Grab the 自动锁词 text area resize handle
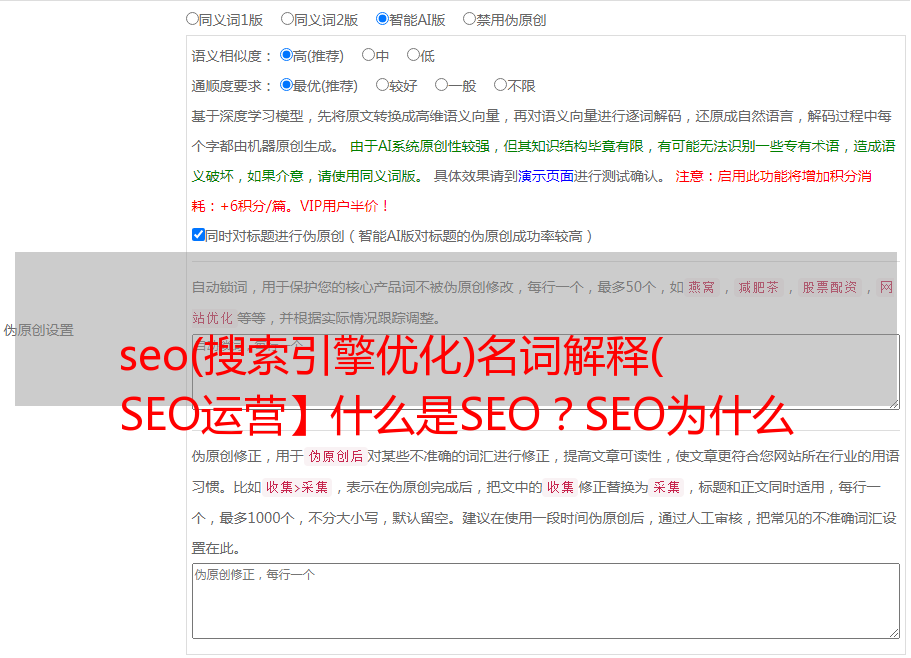 pyautogui.click(x=894, y=404)
